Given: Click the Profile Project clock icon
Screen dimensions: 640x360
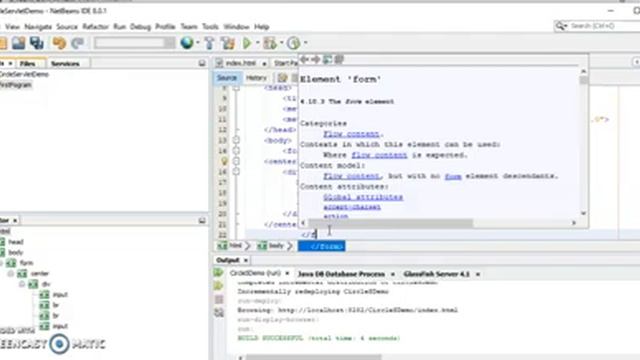Looking at the screenshot, I should (293, 43).
